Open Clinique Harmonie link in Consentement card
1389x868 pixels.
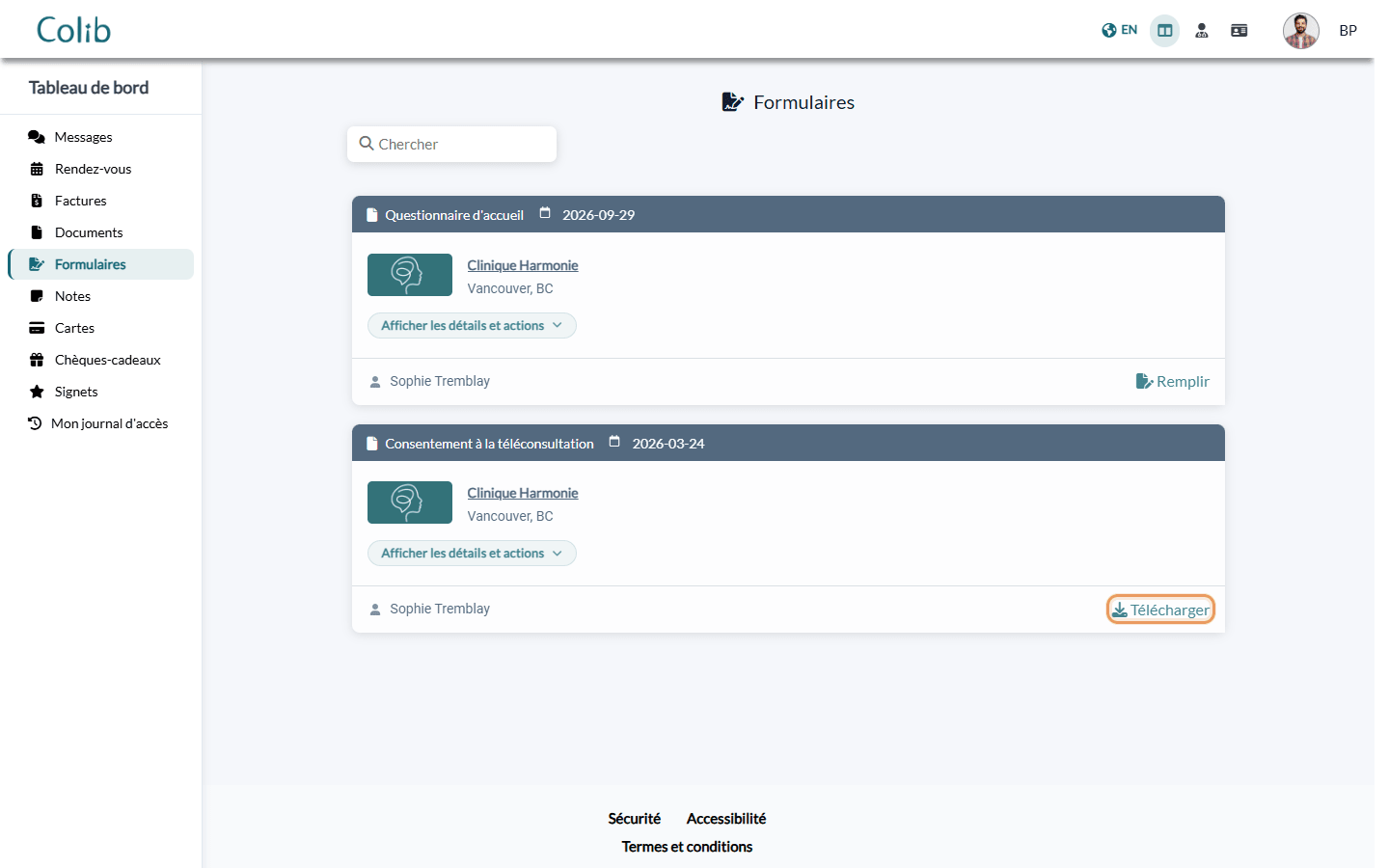pyautogui.click(x=523, y=493)
